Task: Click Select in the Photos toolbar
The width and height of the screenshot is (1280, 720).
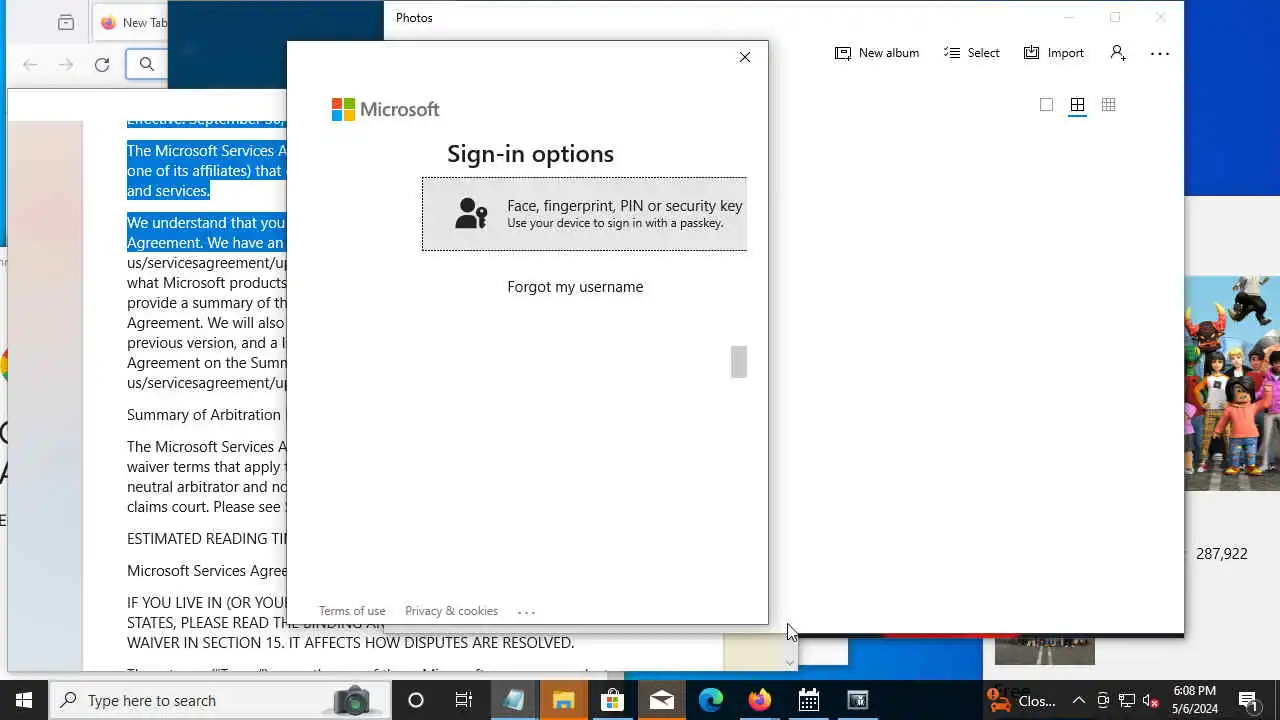Action: point(972,53)
